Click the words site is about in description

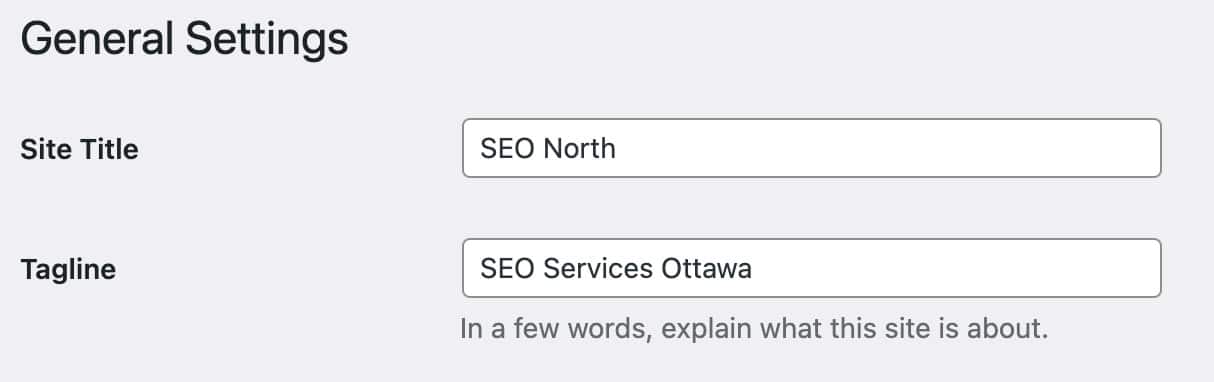965,328
